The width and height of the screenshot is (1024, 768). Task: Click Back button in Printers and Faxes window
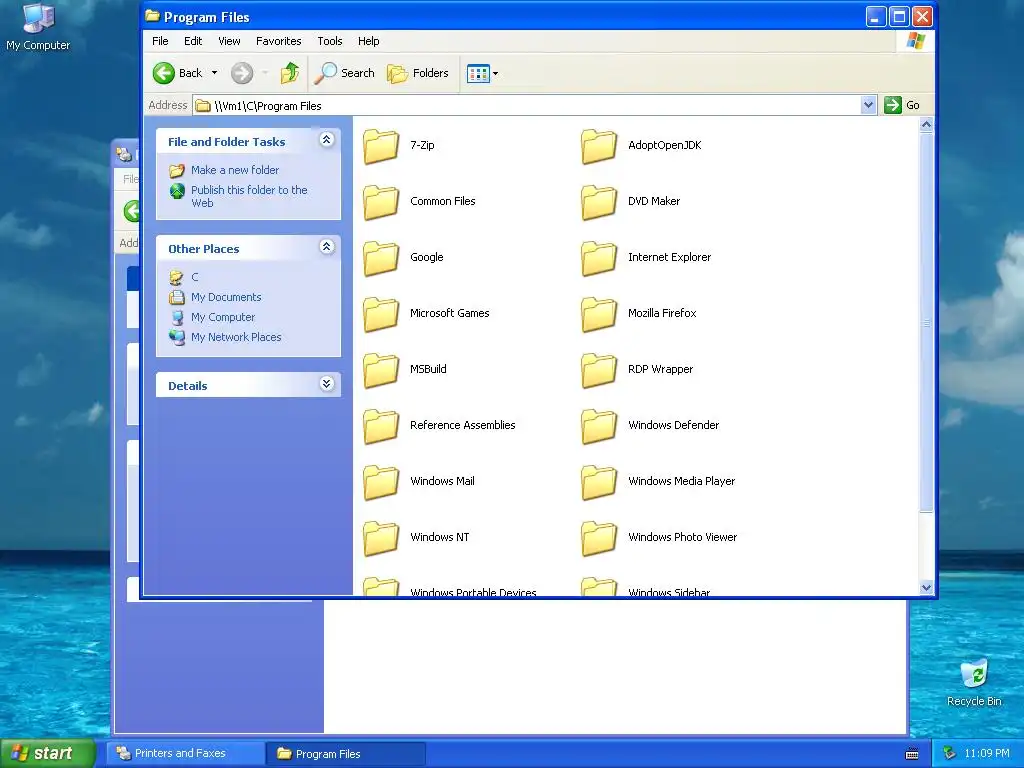coord(132,211)
